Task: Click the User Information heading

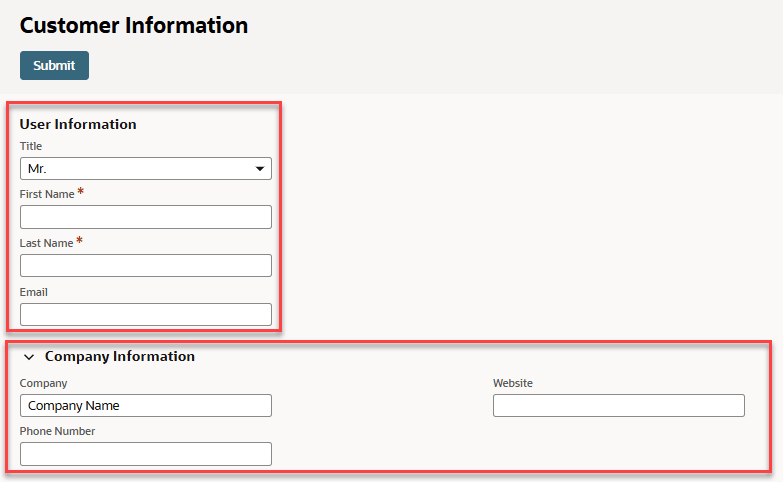Action: (x=78, y=124)
